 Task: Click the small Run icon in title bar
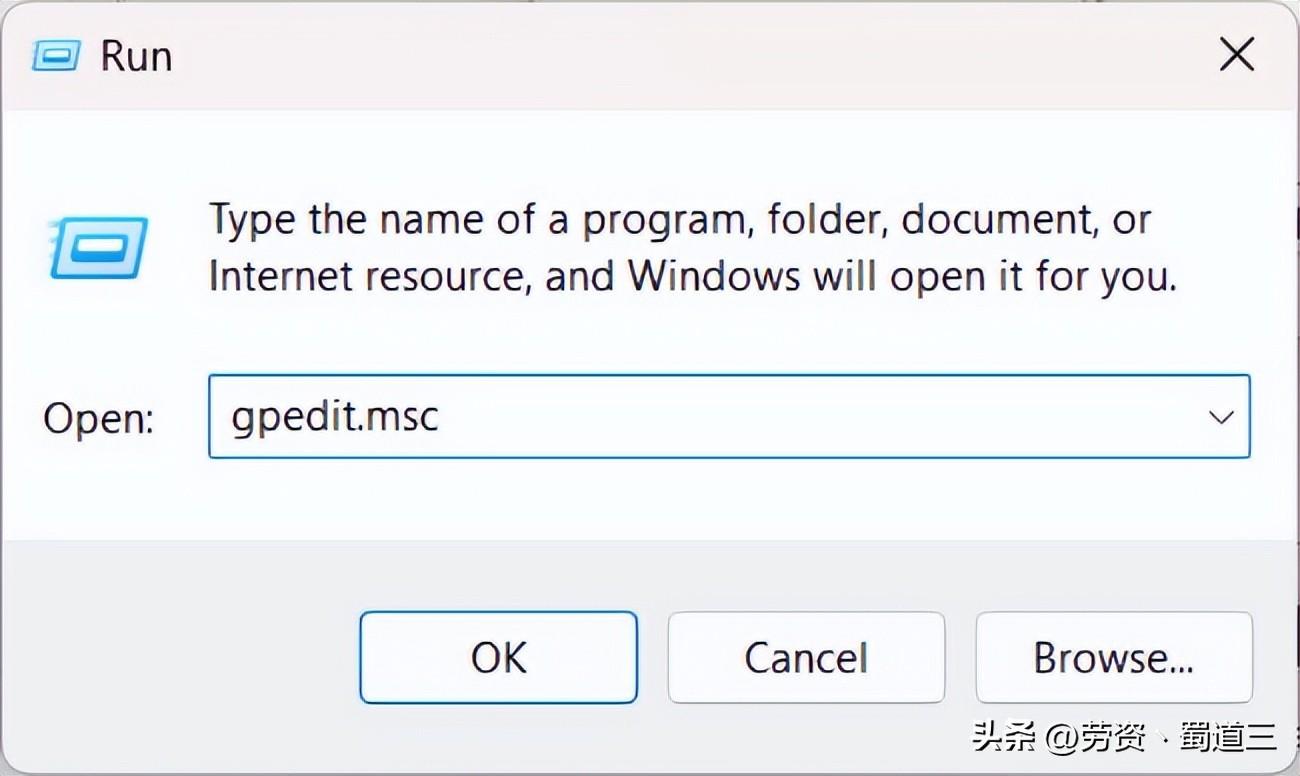pyautogui.click(x=55, y=56)
